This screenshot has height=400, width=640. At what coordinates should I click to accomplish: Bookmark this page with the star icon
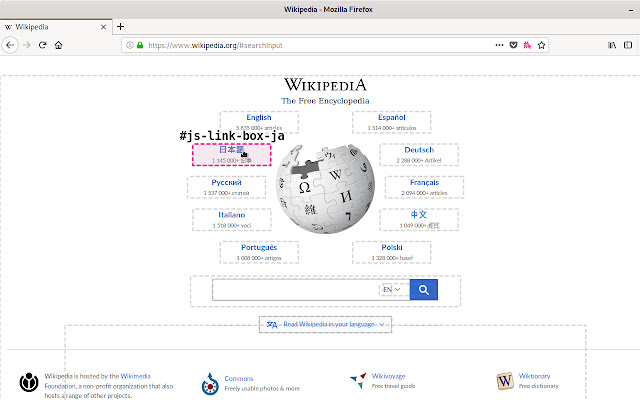point(542,45)
